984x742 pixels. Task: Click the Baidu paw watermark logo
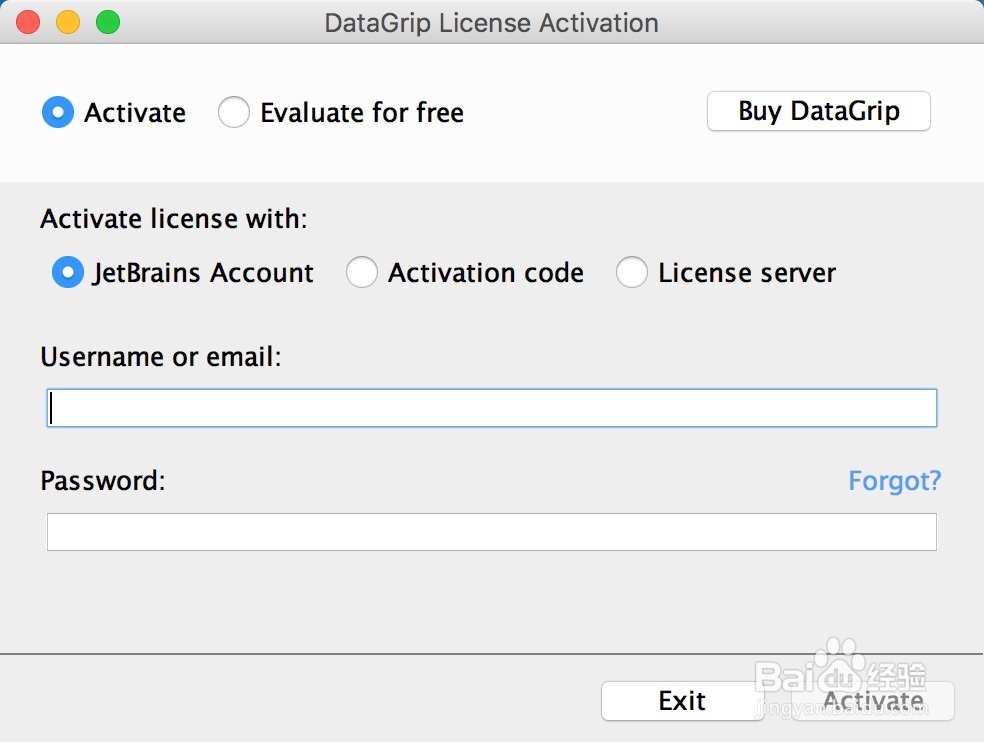click(x=838, y=662)
